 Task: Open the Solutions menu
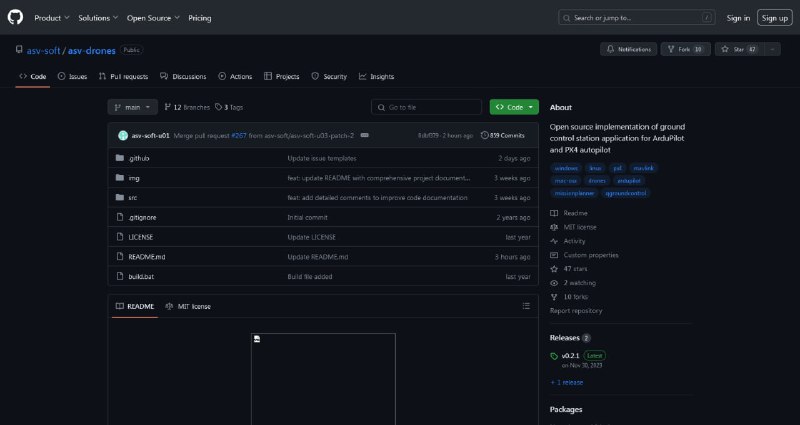point(98,18)
